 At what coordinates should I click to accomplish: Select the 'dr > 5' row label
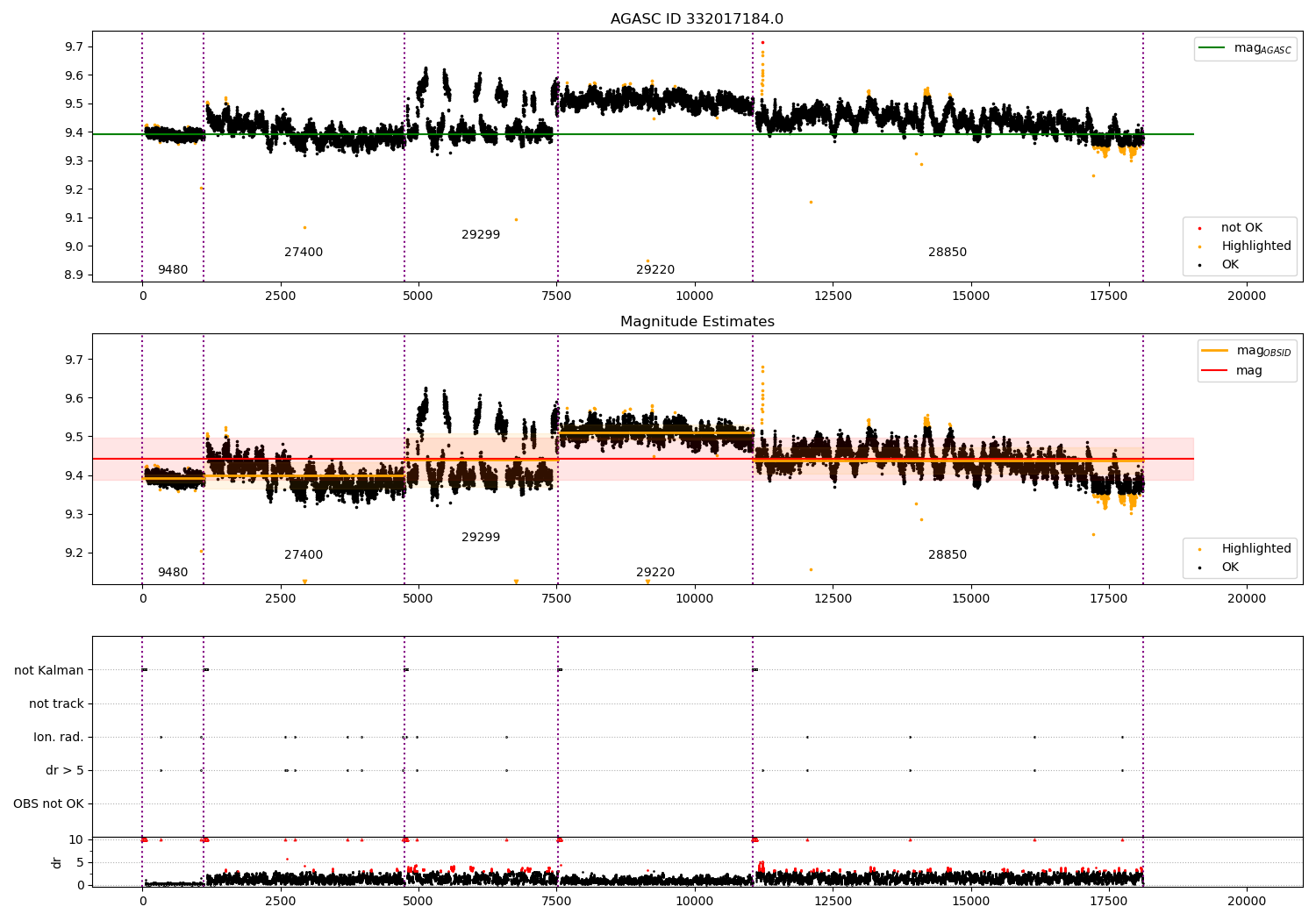(65, 770)
